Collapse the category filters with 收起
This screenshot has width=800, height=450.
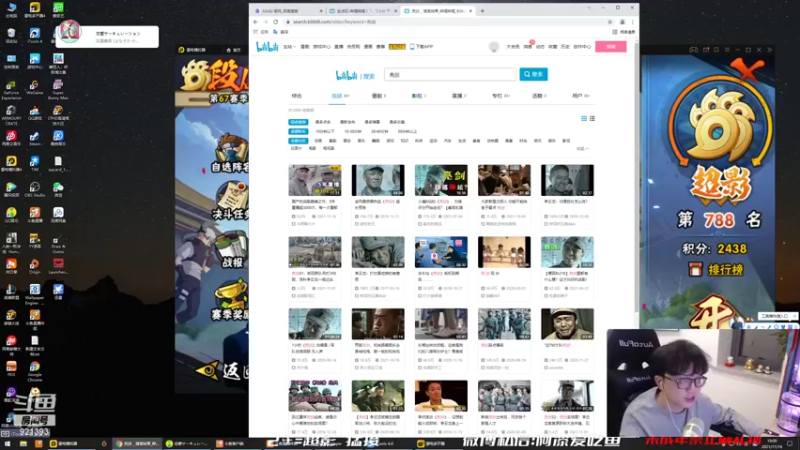pos(583,148)
